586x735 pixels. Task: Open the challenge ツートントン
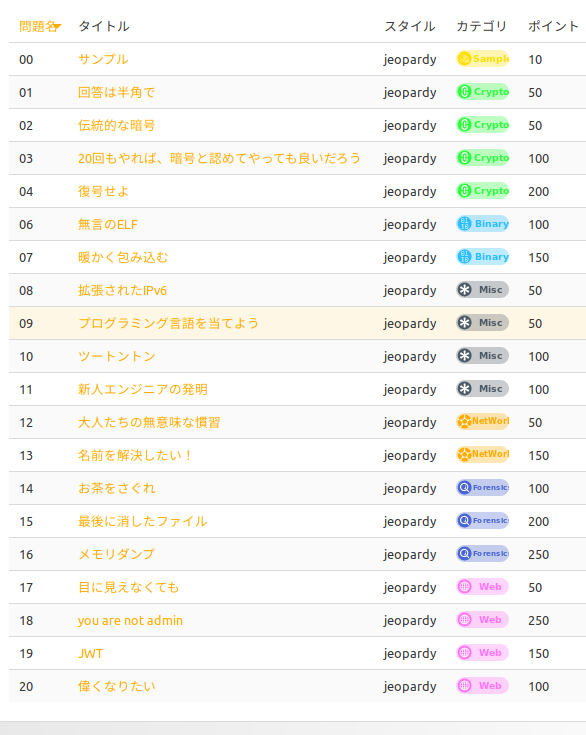117,356
